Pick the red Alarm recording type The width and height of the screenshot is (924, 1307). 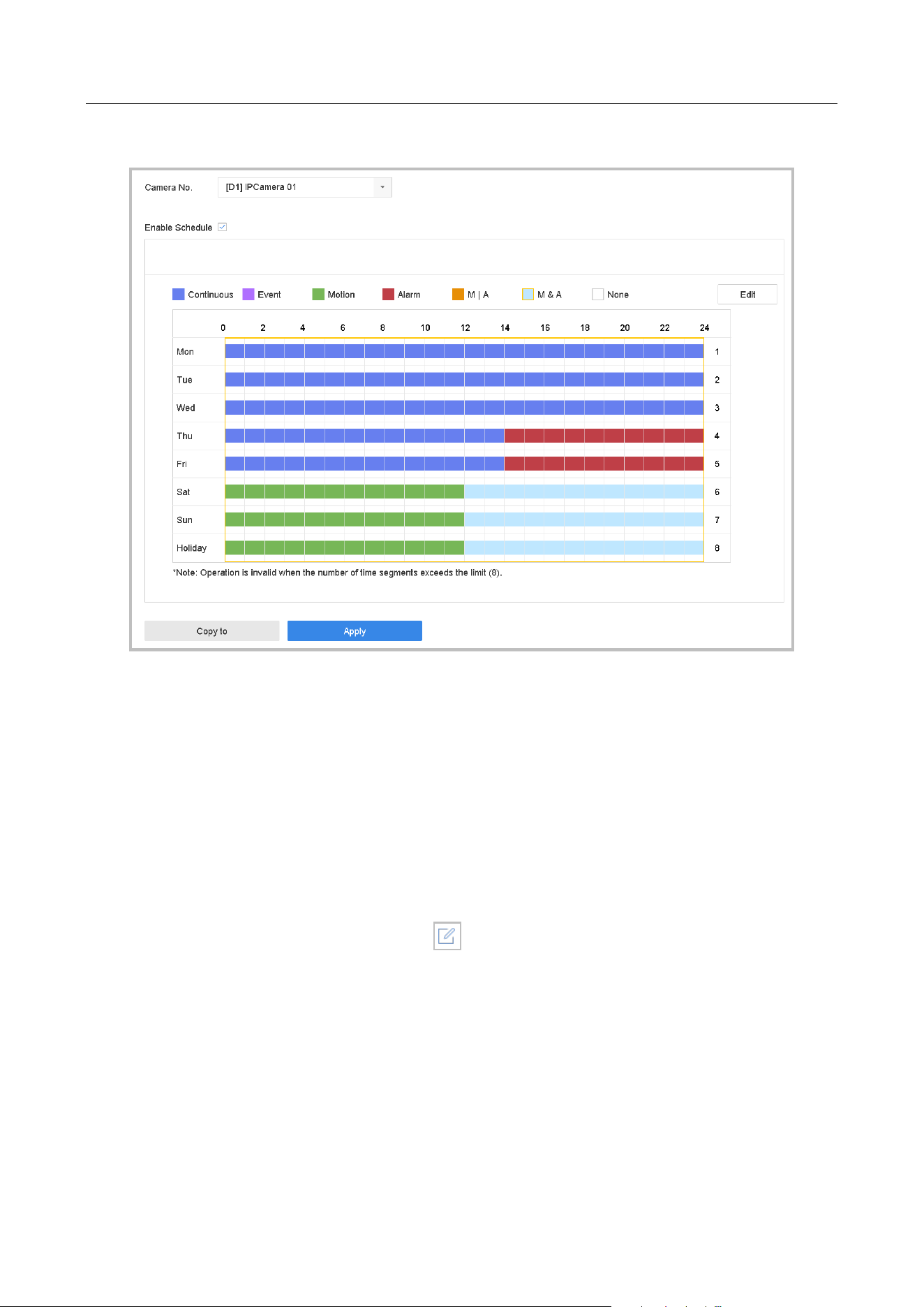[x=388, y=295]
